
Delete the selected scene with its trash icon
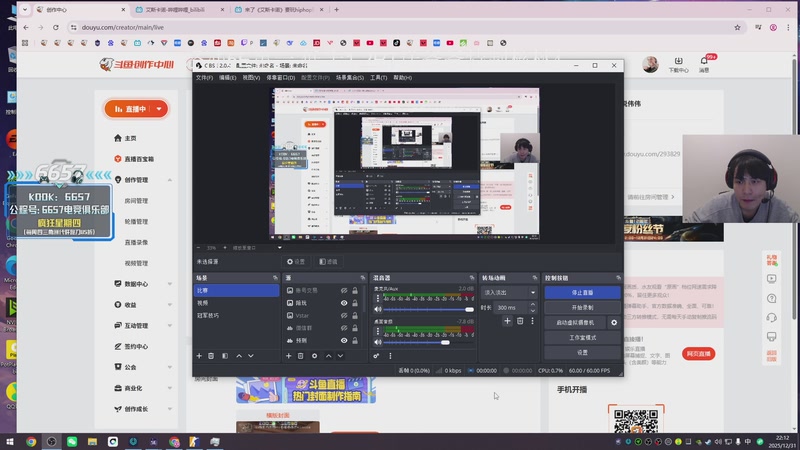click(x=211, y=356)
